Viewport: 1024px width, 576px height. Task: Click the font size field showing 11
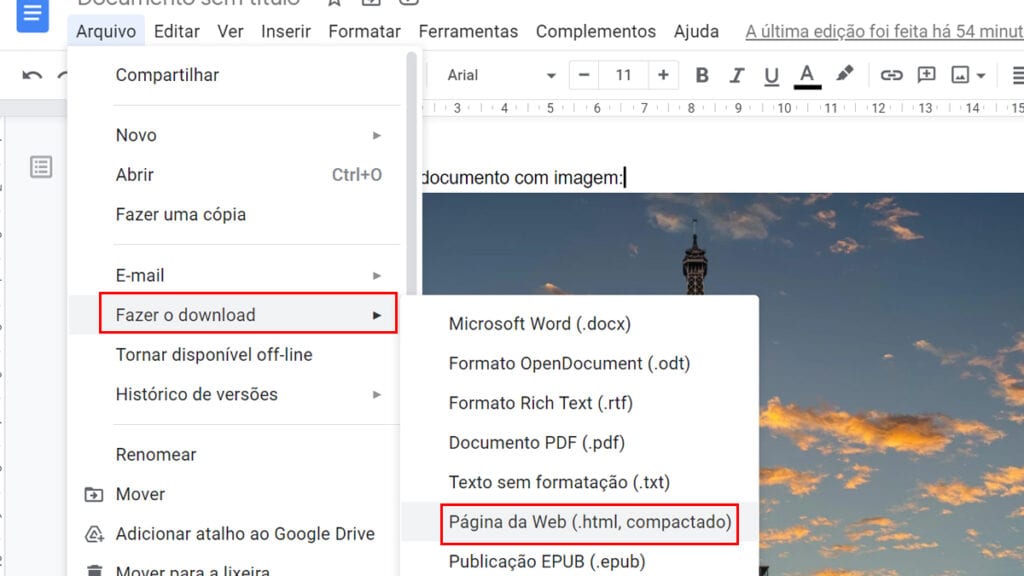(624, 75)
